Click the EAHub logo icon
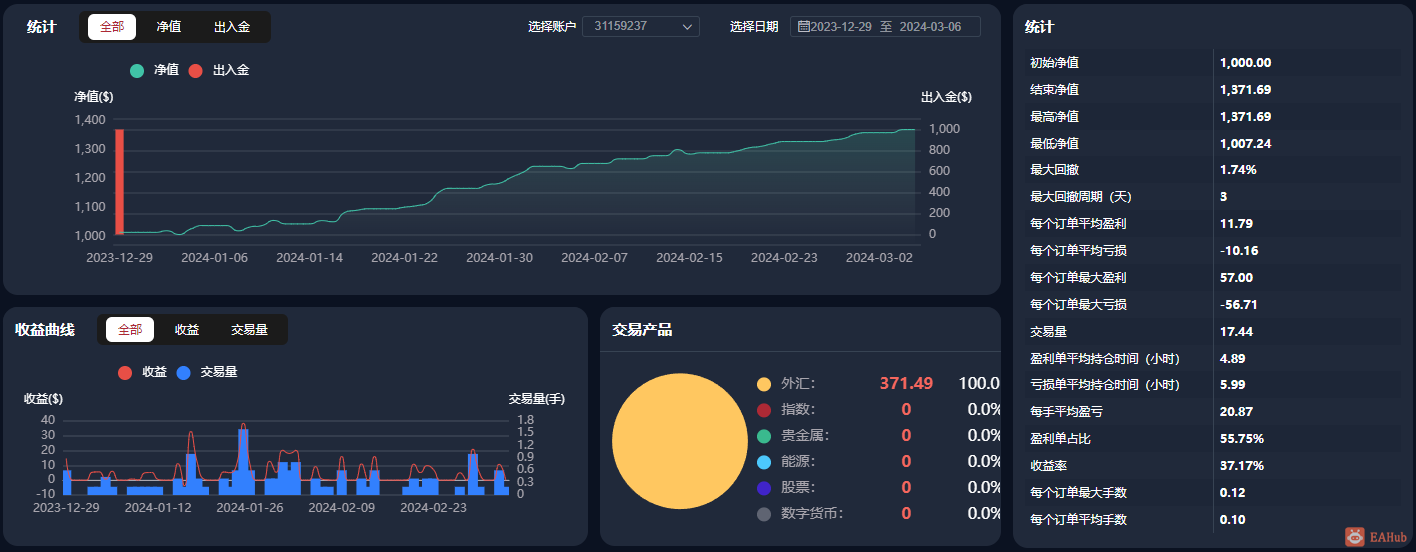The height and width of the screenshot is (552, 1416). click(x=1354, y=537)
